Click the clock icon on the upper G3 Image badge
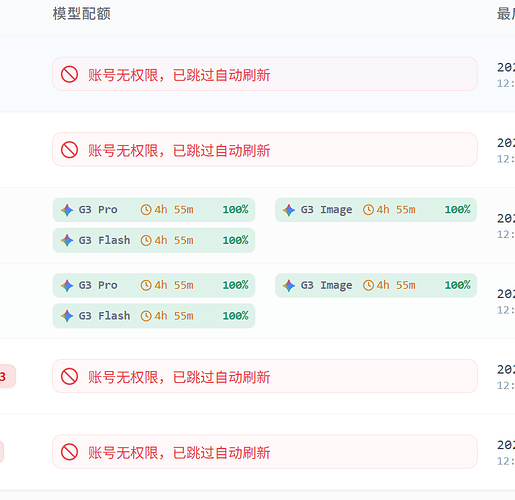This screenshot has width=515, height=500. pos(368,210)
